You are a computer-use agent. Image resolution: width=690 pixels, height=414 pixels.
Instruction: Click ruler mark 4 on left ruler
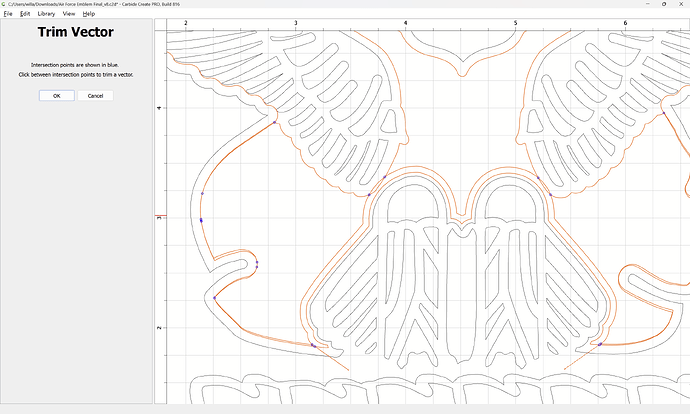click(159, 108)
